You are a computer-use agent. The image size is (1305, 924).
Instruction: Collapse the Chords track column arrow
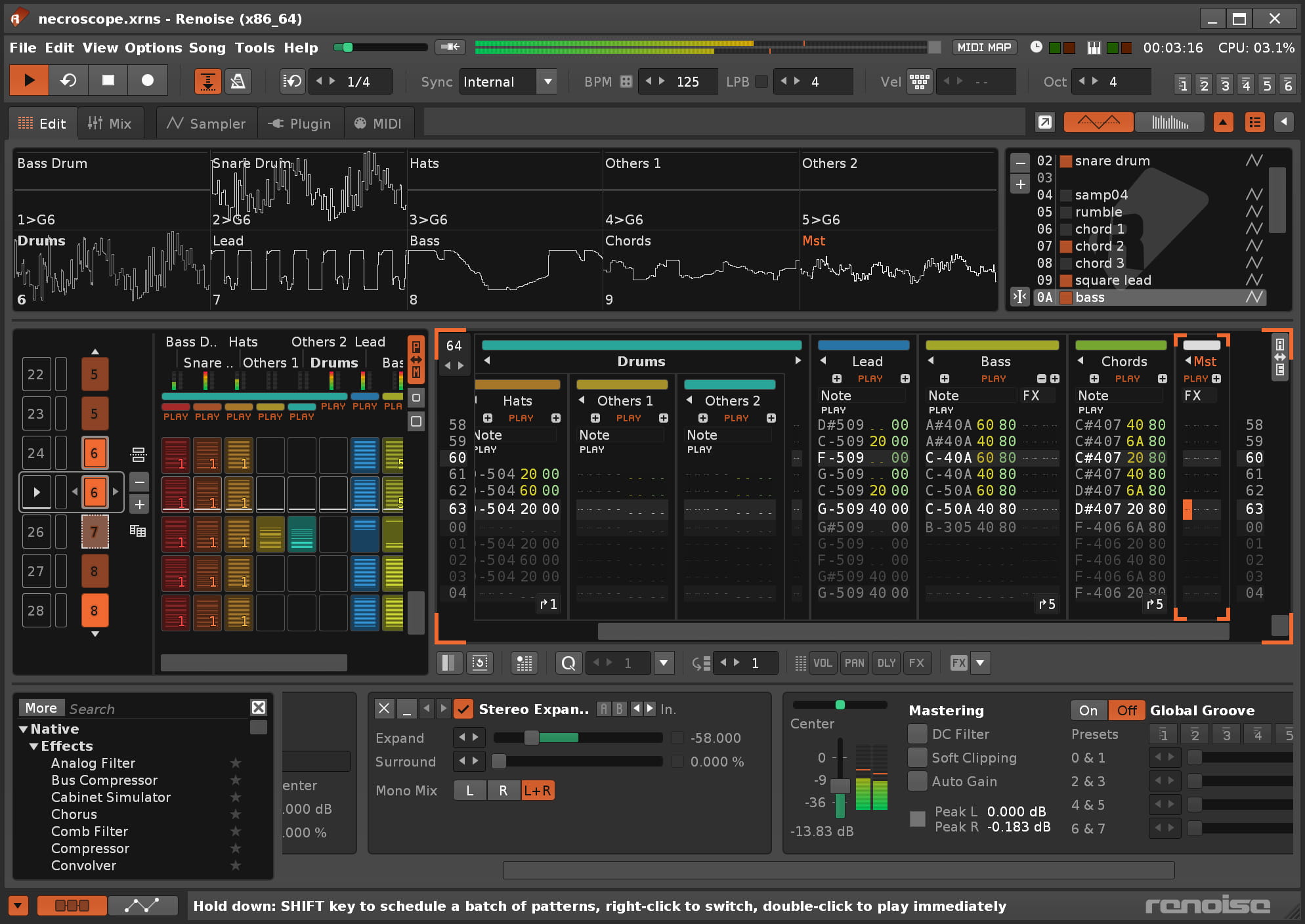click(1080, 361)
